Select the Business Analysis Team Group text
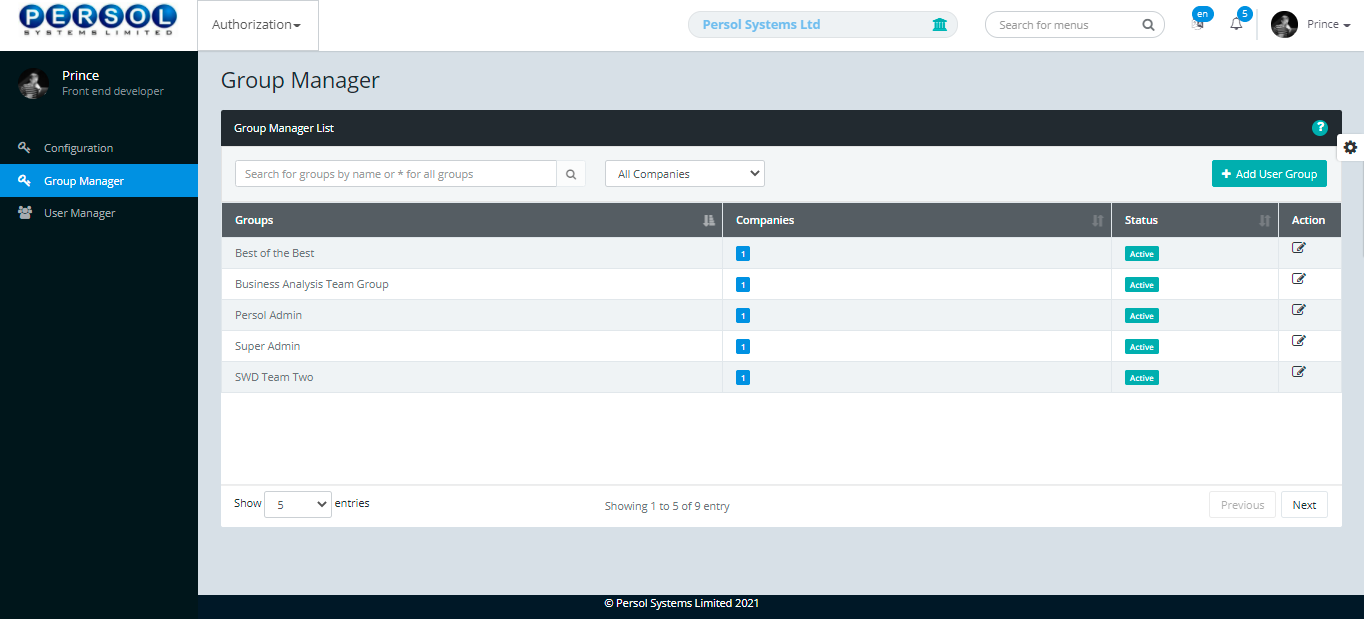 [x=312, y=284]
